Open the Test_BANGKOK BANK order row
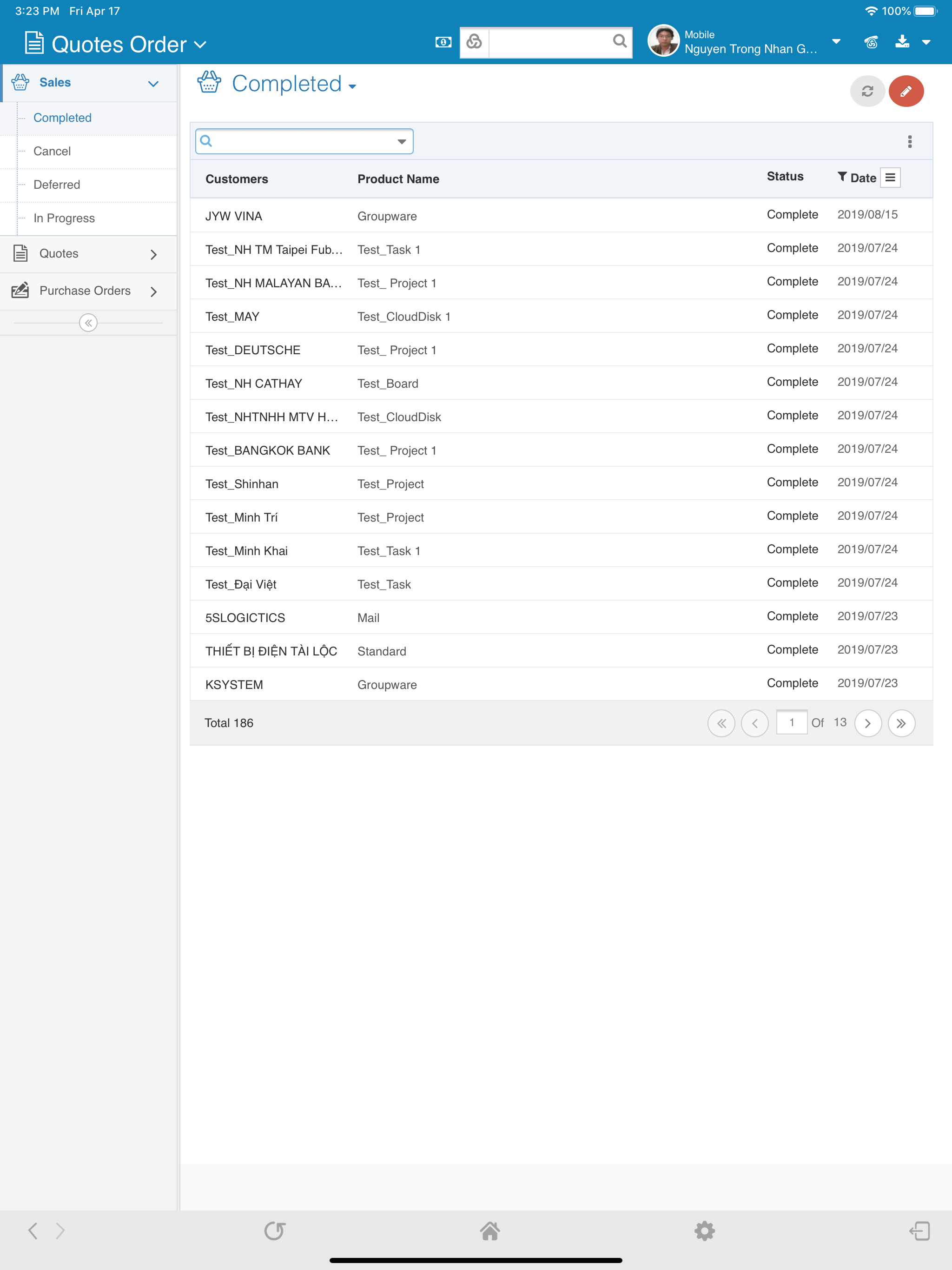 pyautogui.click(x=561, y=450)
